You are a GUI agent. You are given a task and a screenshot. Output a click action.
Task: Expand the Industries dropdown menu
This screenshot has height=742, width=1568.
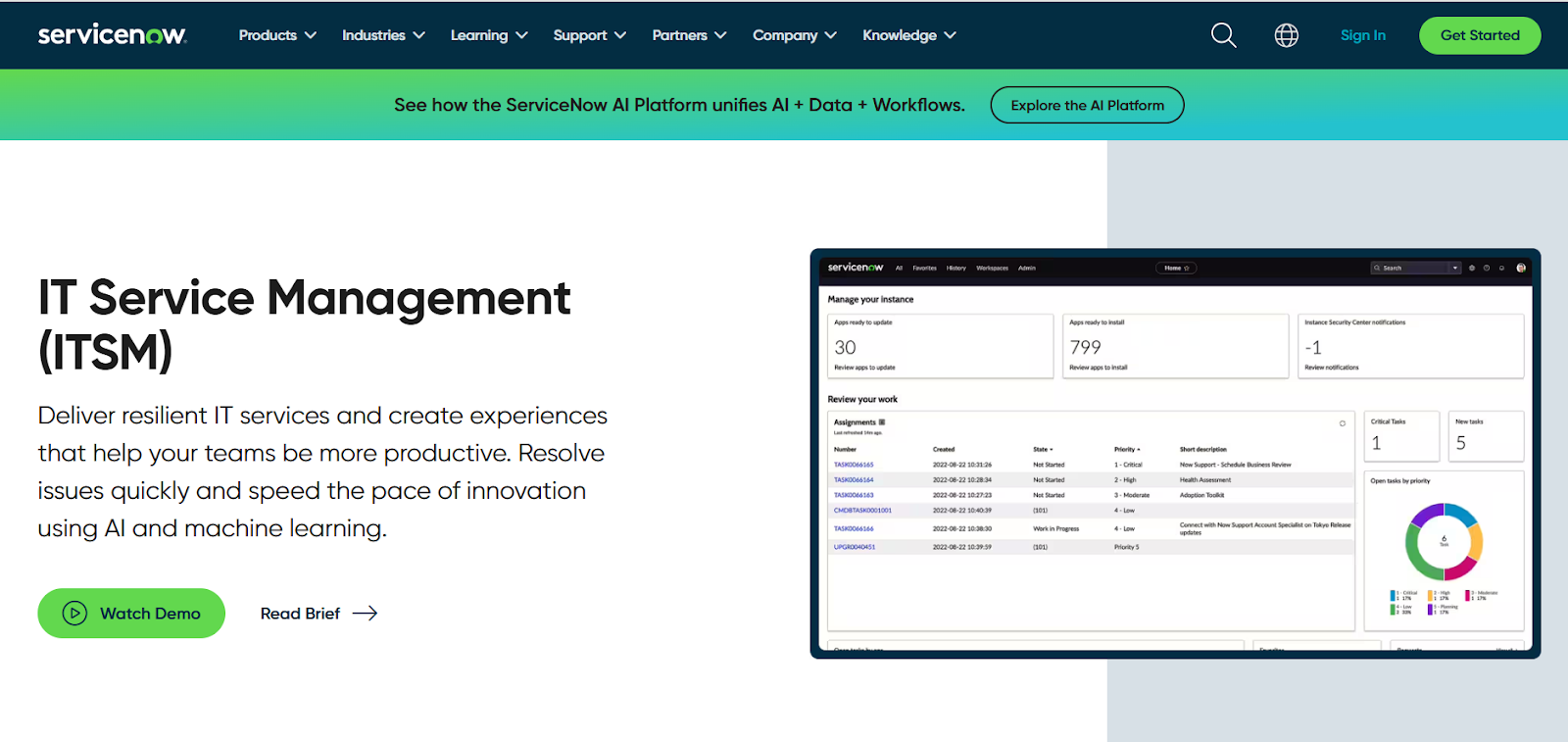(x=383, y=35)
